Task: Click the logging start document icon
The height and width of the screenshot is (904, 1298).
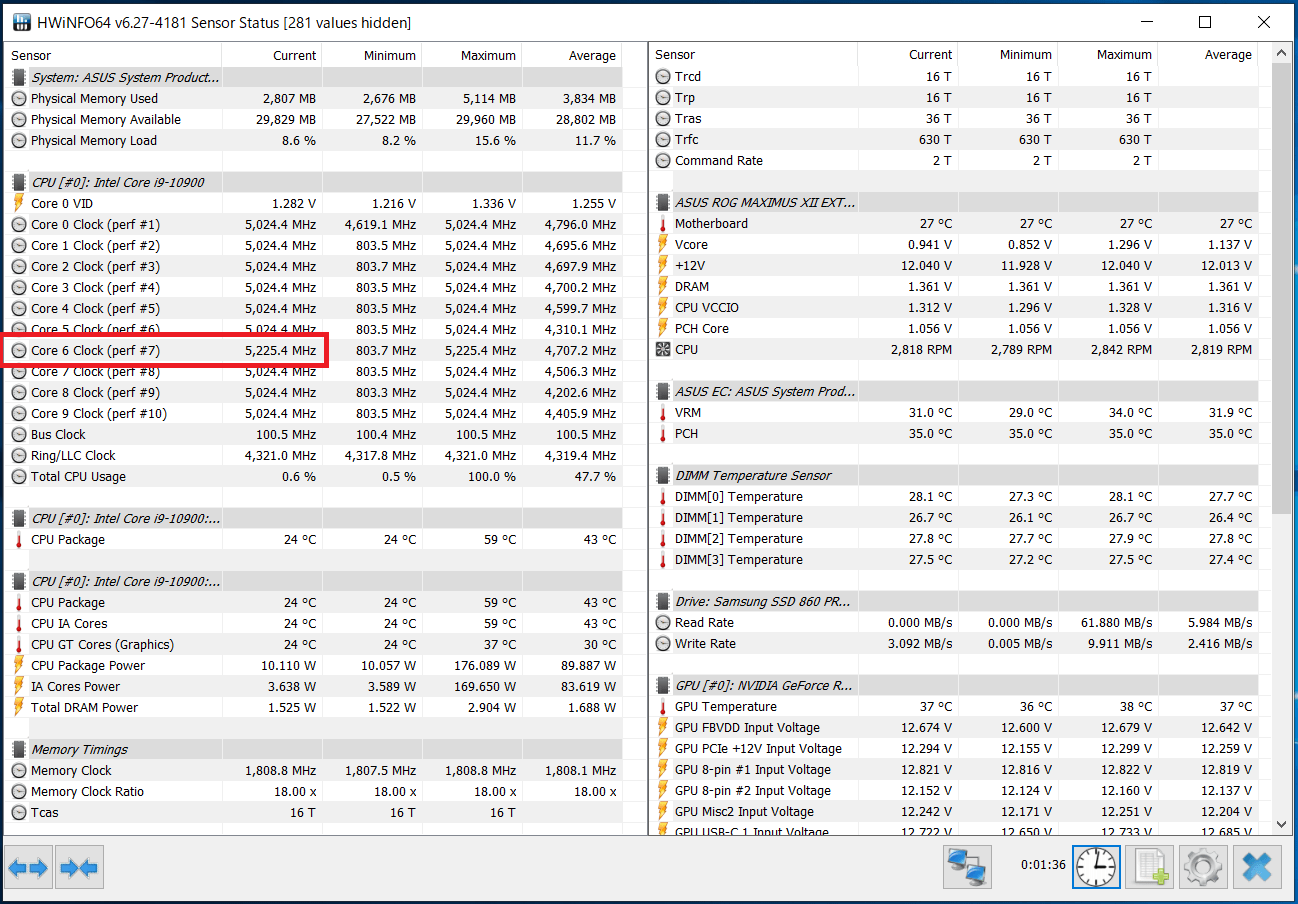Action: click(x=1149, y=867)
